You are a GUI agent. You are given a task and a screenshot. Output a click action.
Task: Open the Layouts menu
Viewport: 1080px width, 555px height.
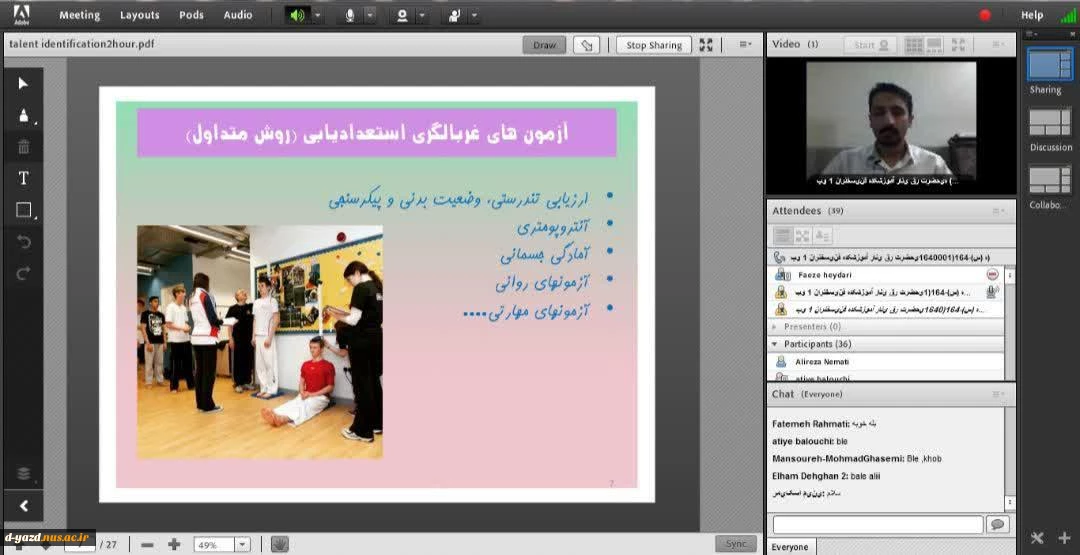tap(139, 15)
